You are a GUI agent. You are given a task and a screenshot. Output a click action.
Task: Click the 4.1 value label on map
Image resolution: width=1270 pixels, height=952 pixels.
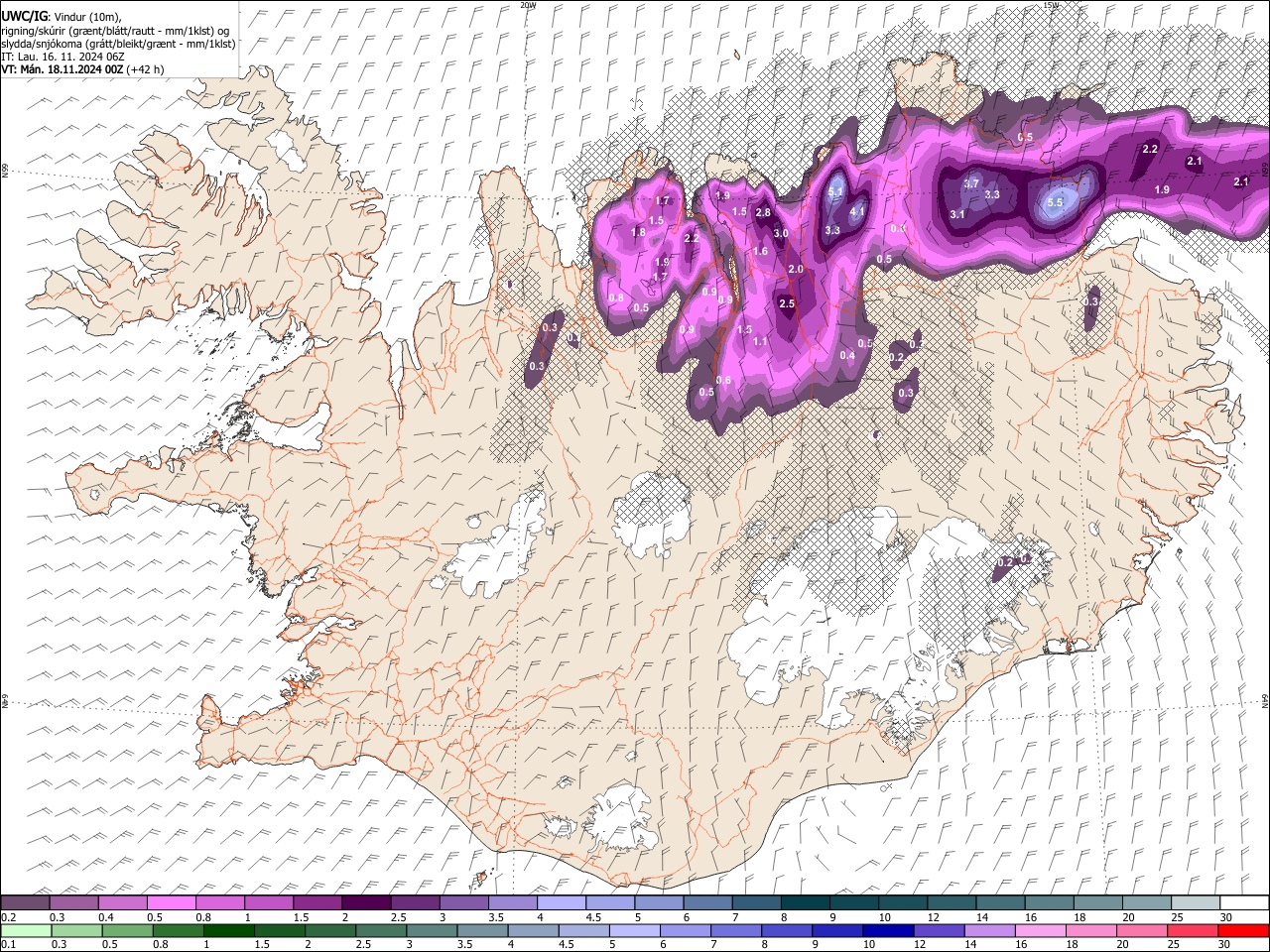click(x=858, y=210)
